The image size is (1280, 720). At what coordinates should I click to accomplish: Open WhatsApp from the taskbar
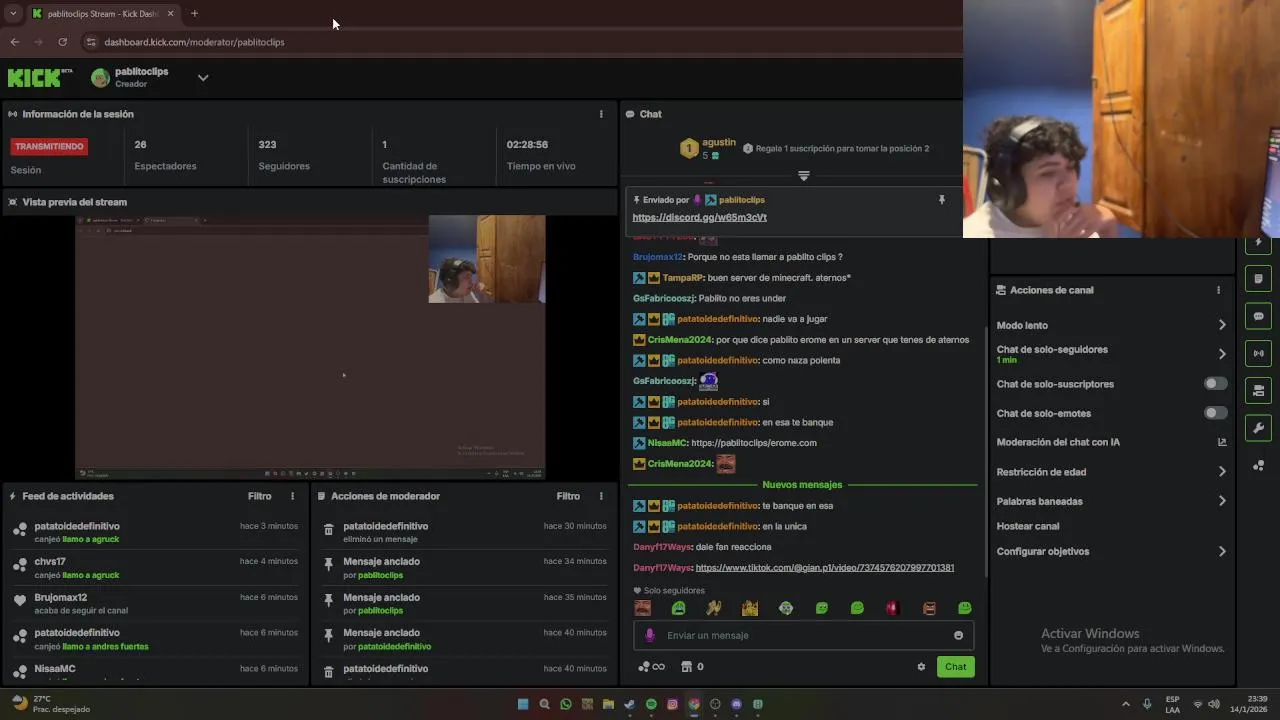point(566,704)
